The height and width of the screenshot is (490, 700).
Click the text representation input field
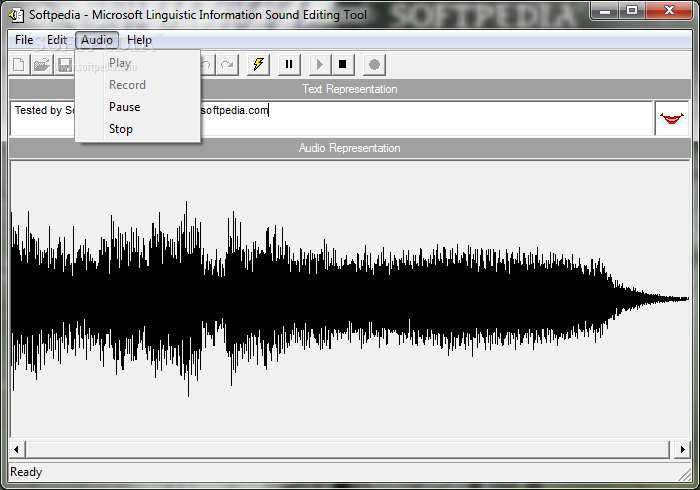331,119
